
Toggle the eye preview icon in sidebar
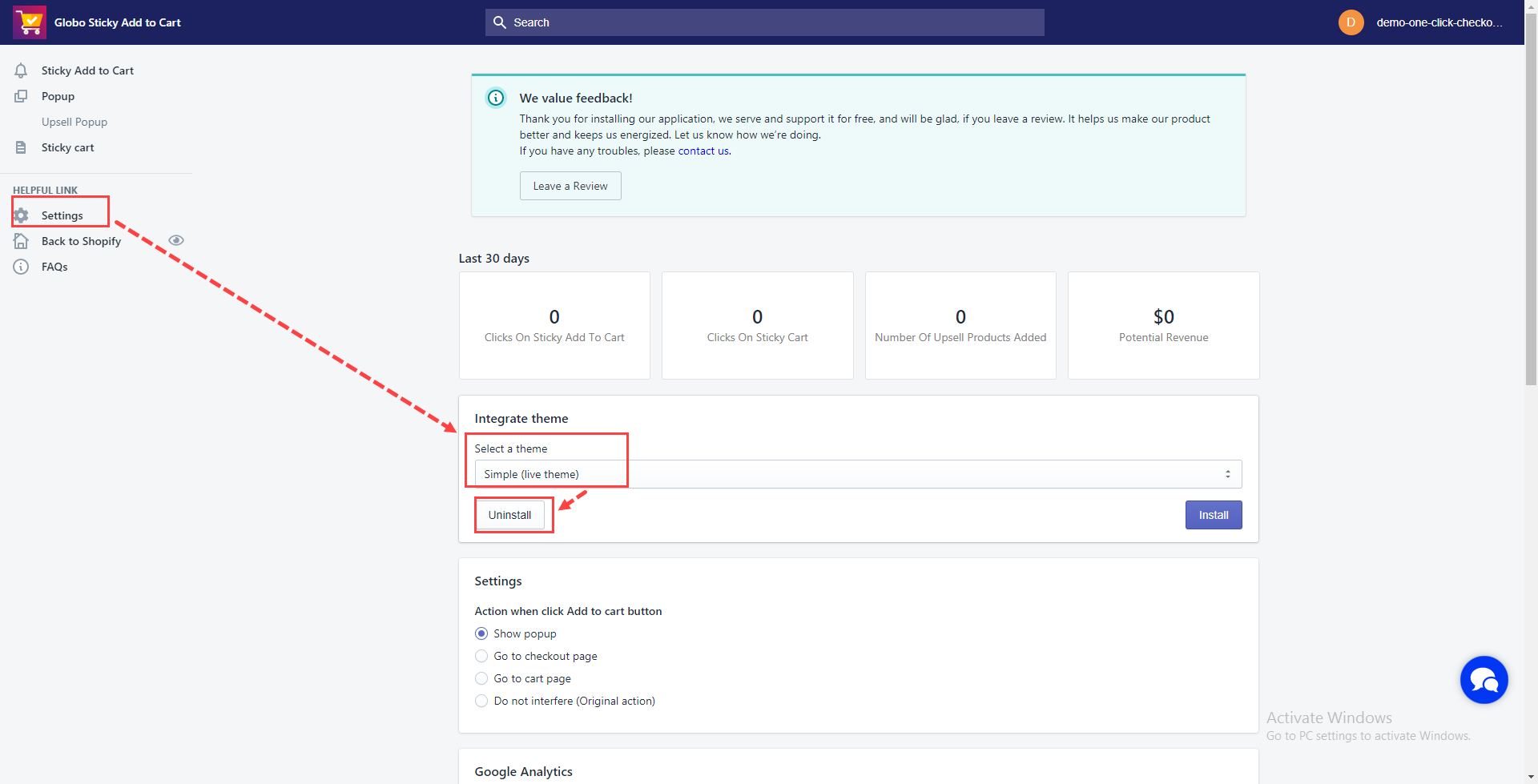tap(176, 240)
